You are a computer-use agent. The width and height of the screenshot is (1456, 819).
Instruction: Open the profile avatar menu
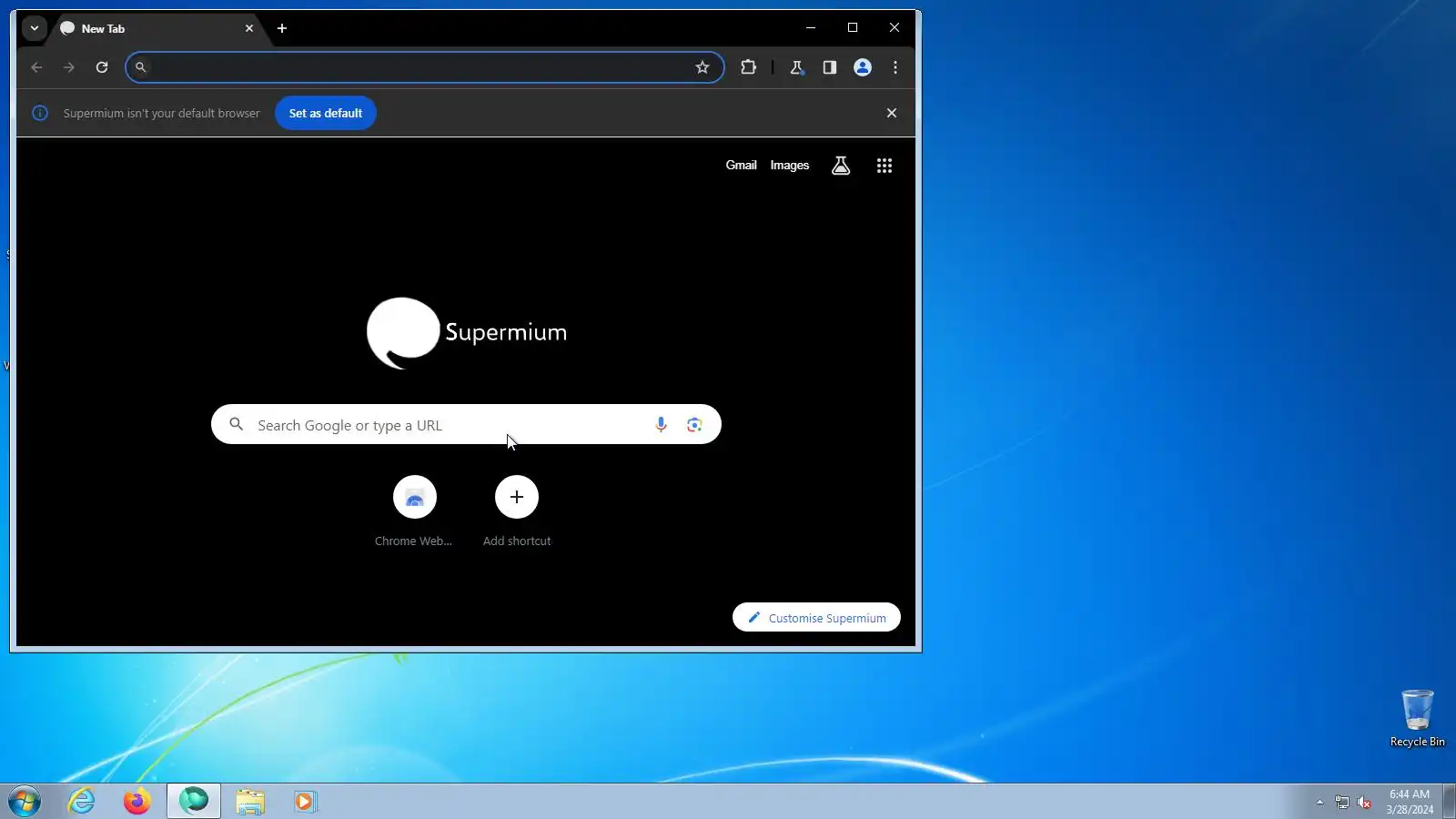(x=863, y=67)
